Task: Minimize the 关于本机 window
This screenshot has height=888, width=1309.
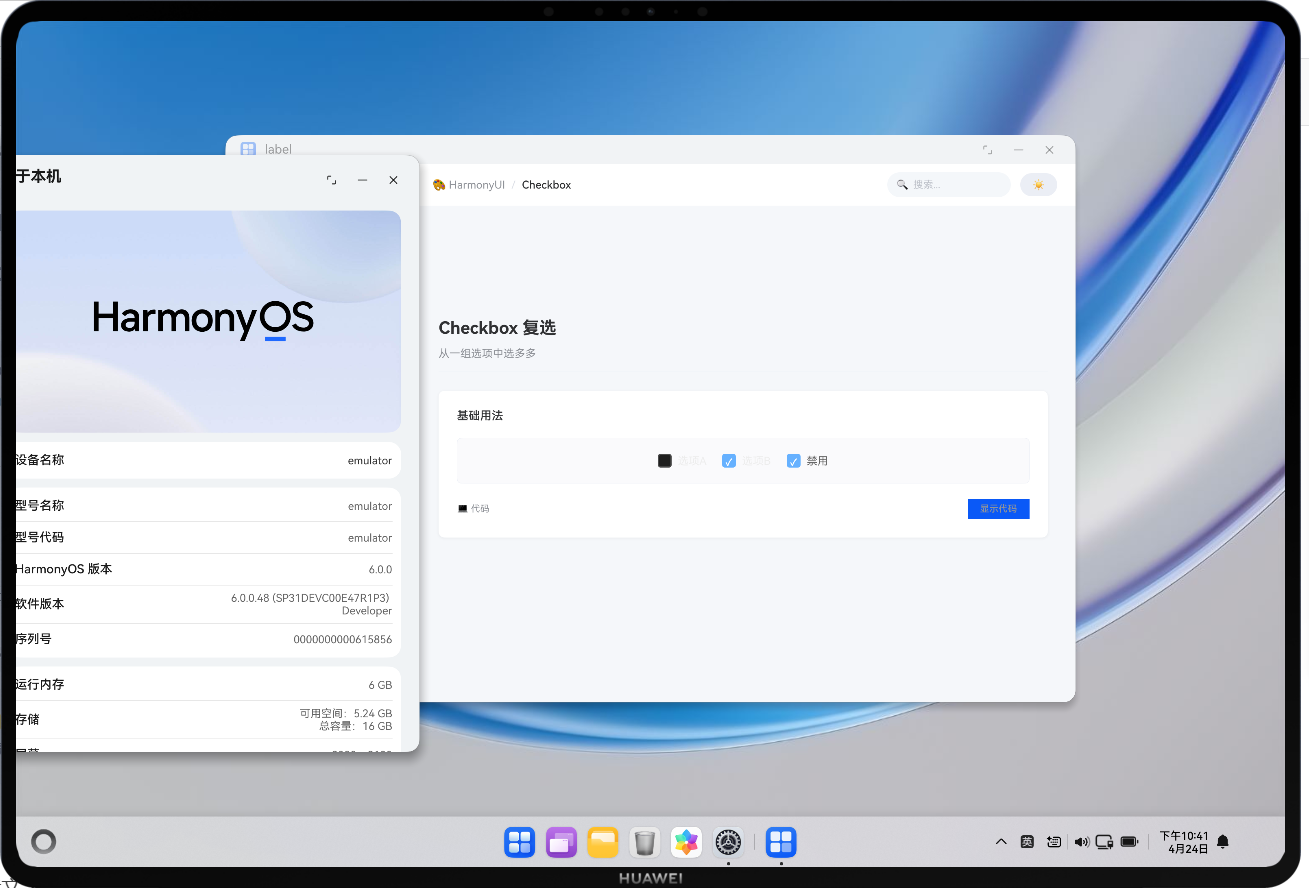Action: [x=362, y=180]
